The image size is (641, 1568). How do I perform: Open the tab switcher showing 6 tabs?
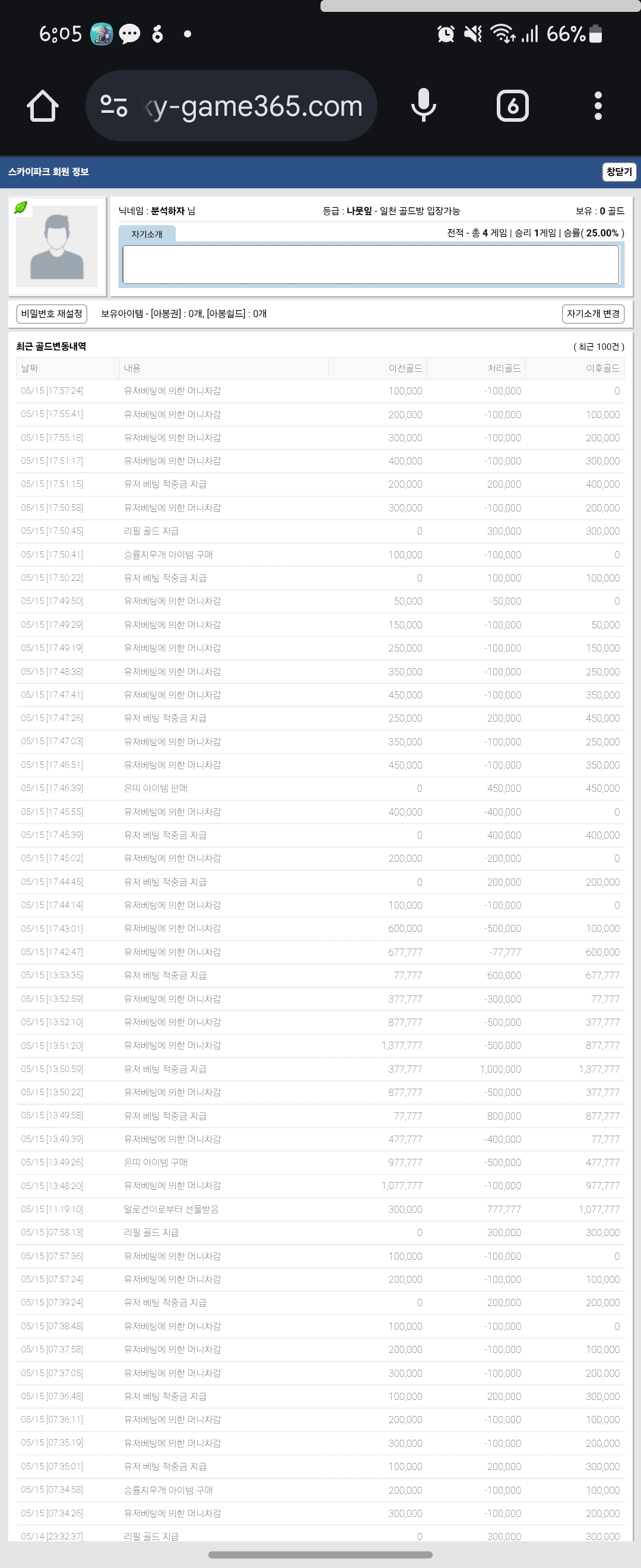(513, 106)
